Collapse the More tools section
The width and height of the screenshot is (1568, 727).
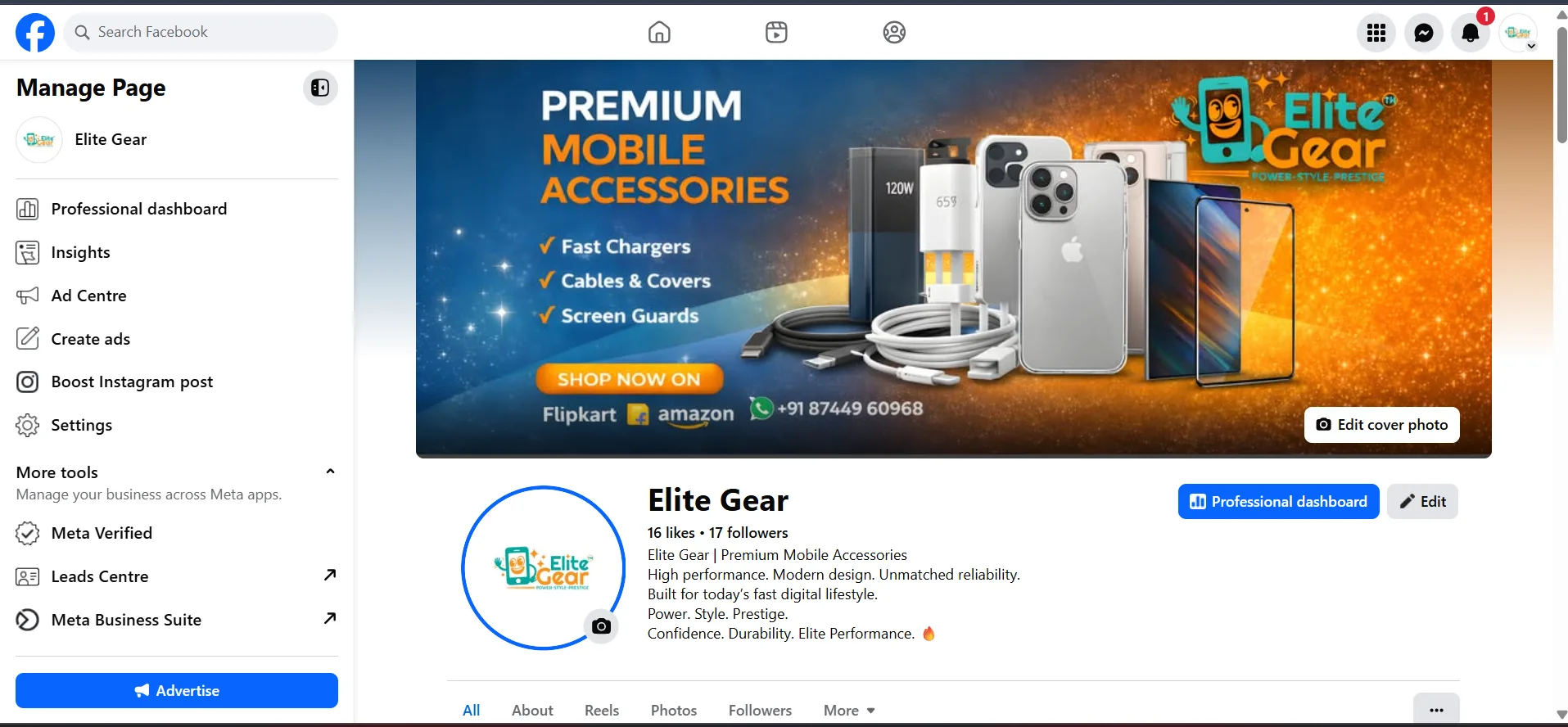330,472
